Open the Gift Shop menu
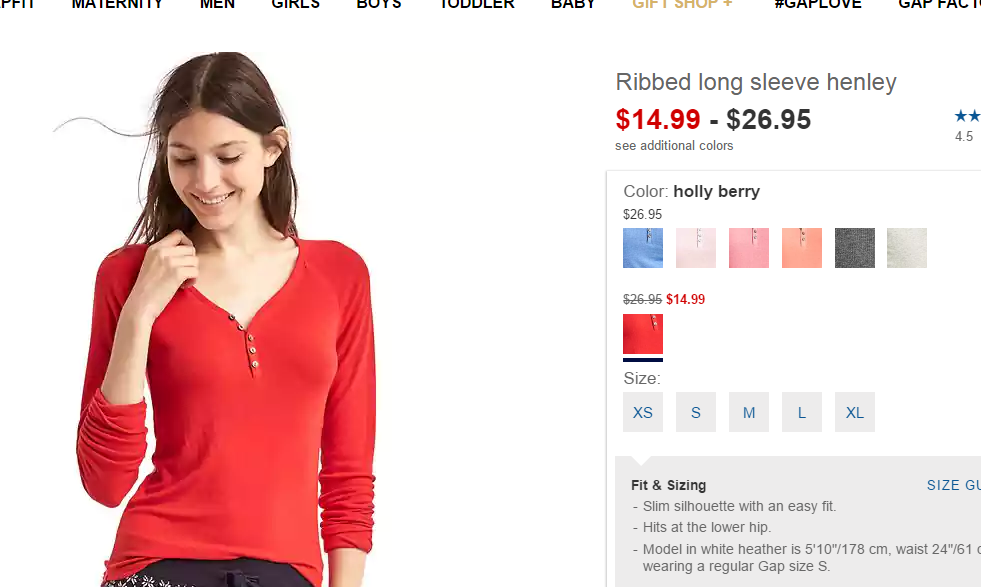The width and height of the screenshot is (981, 587). click(682, 5)
